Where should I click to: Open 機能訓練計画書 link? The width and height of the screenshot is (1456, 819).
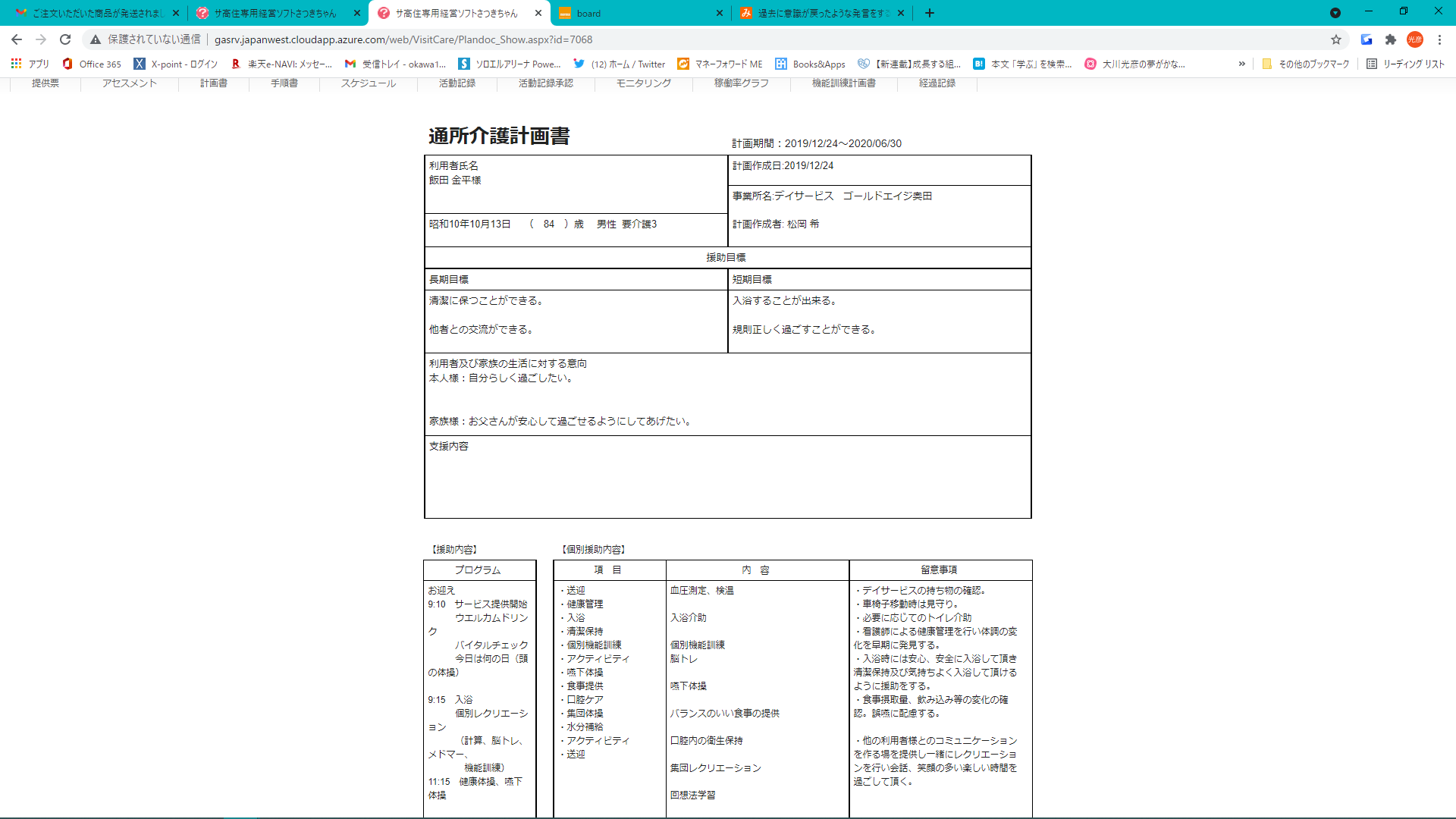844,83
